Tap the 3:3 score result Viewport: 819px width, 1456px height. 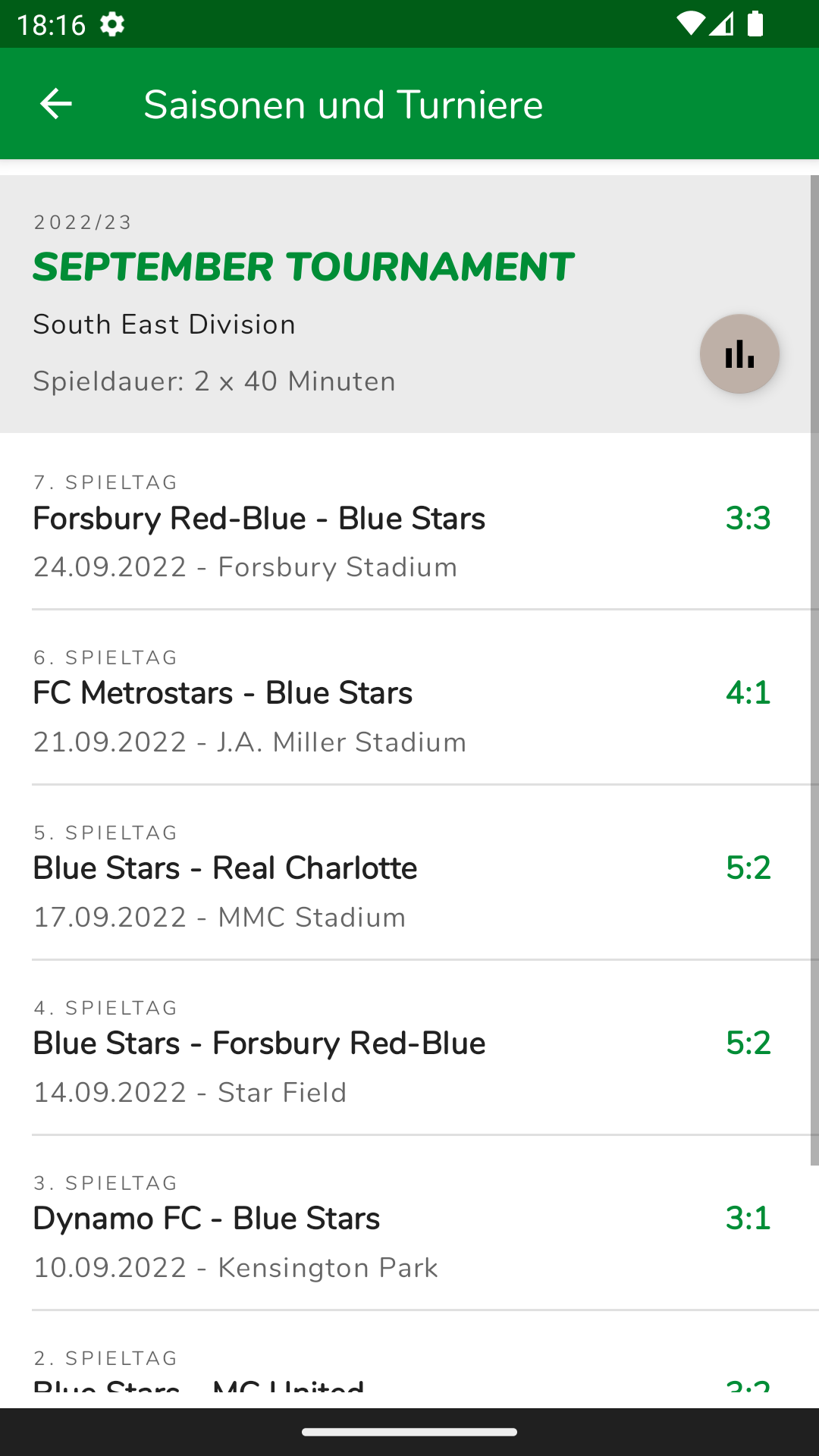[748, 519]
